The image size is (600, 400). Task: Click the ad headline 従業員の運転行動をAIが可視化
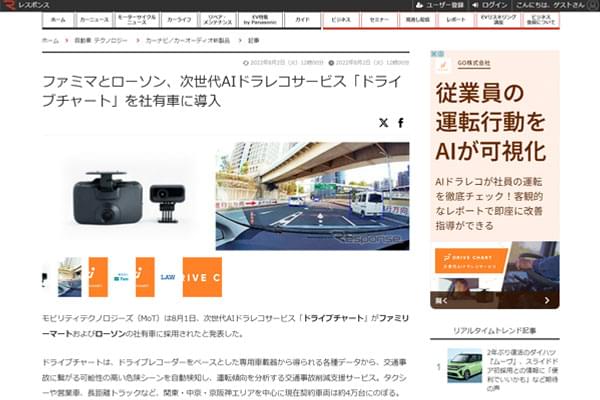pos(491,122)
